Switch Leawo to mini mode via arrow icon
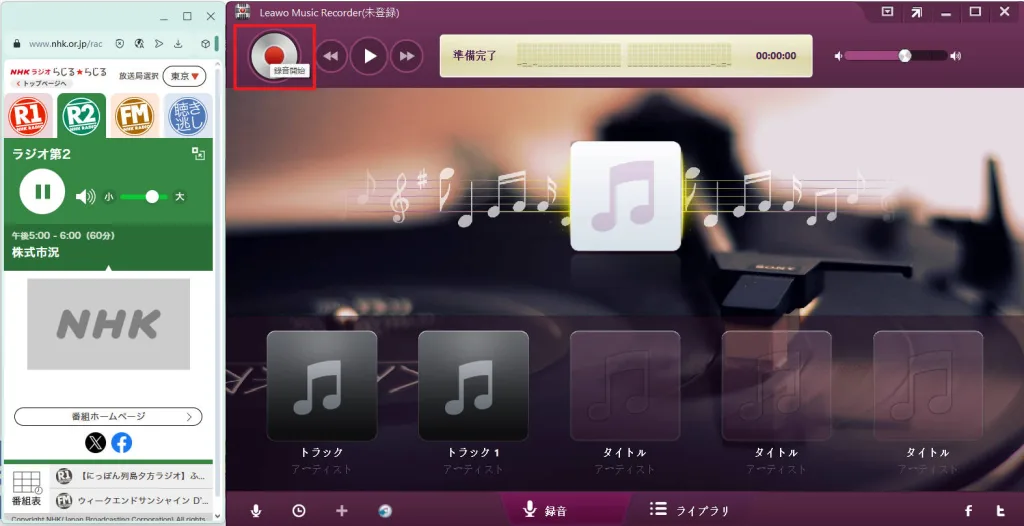 point(917,12)
